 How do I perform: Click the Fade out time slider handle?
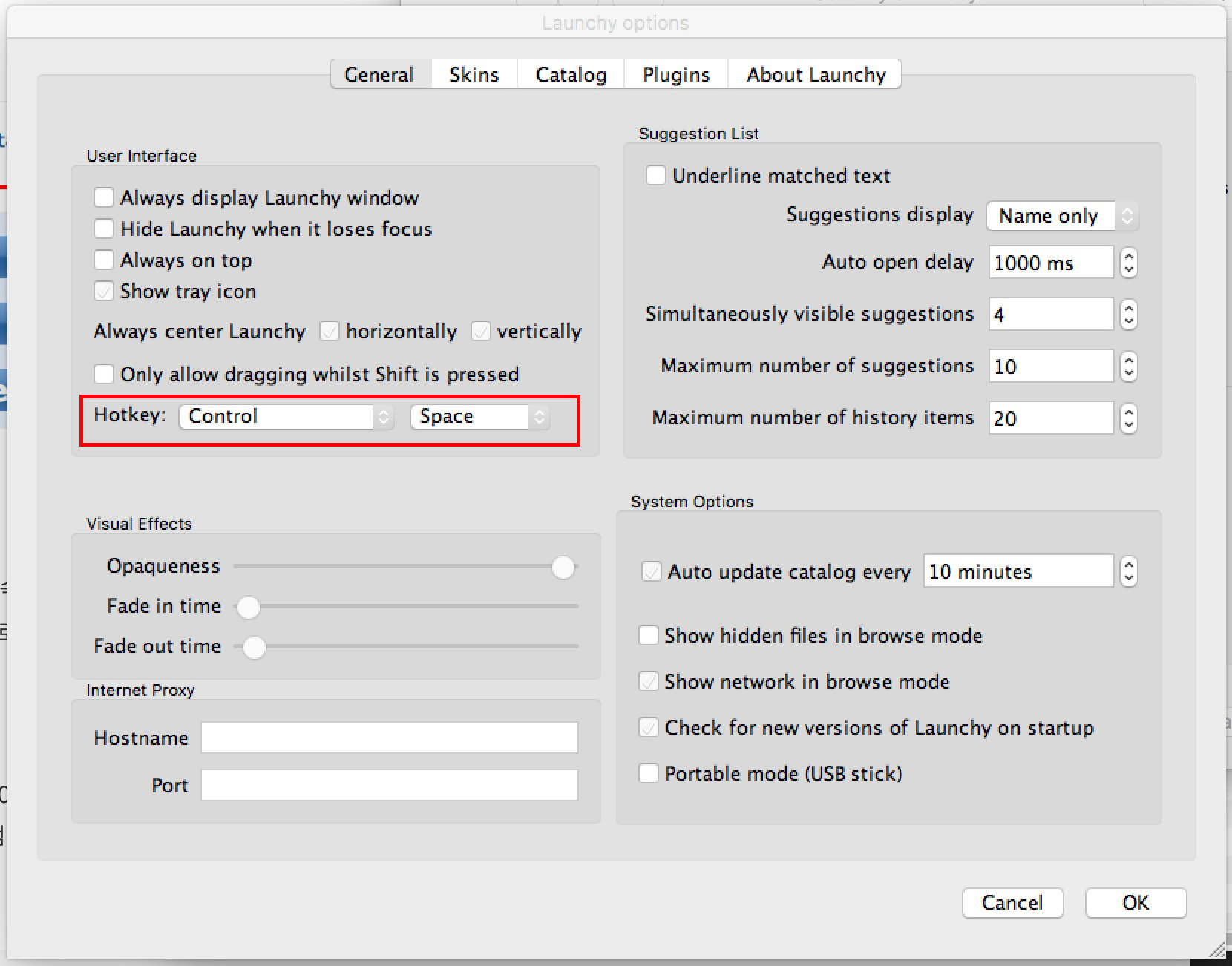255,647
